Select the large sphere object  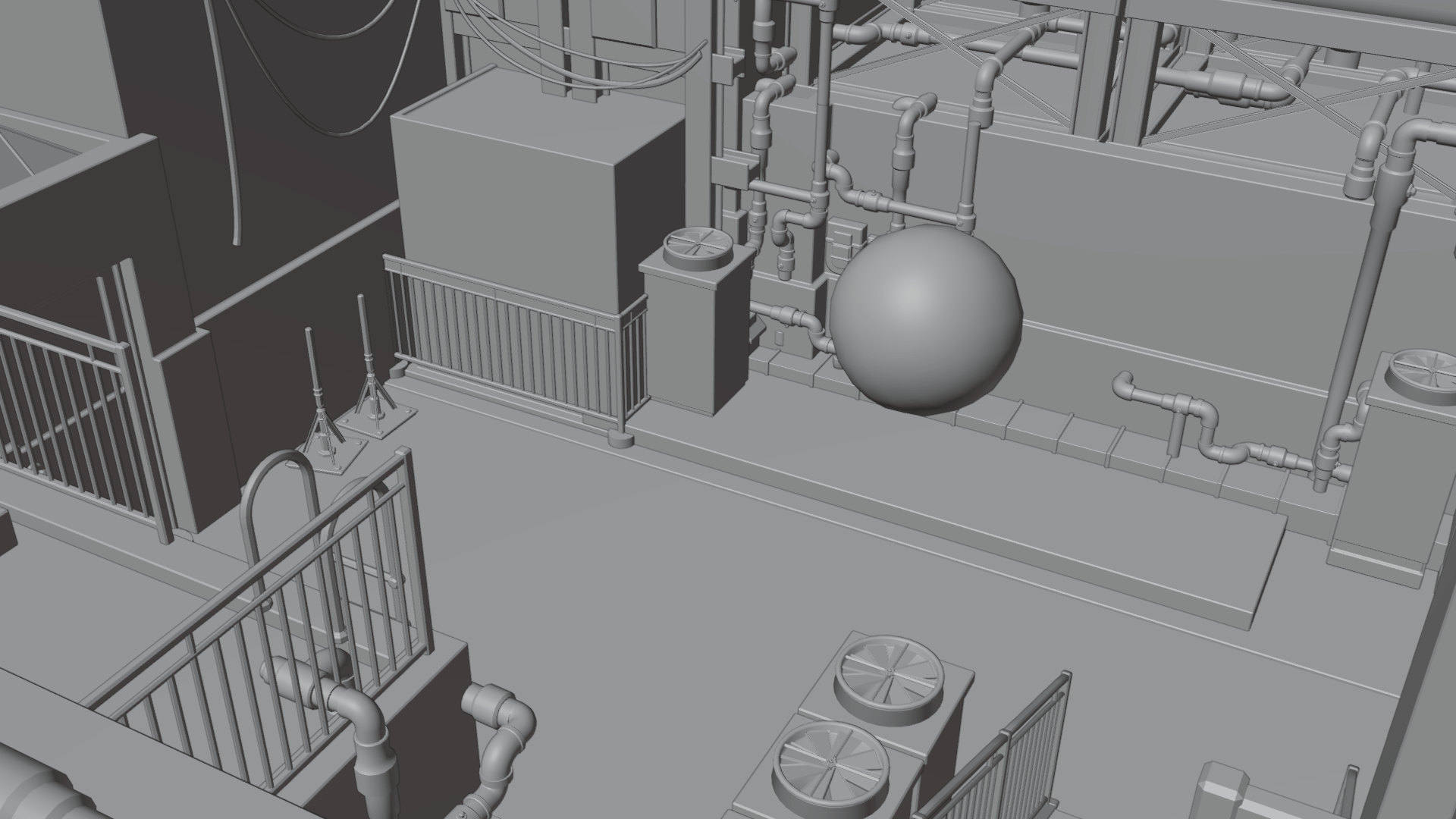(925, 318)
